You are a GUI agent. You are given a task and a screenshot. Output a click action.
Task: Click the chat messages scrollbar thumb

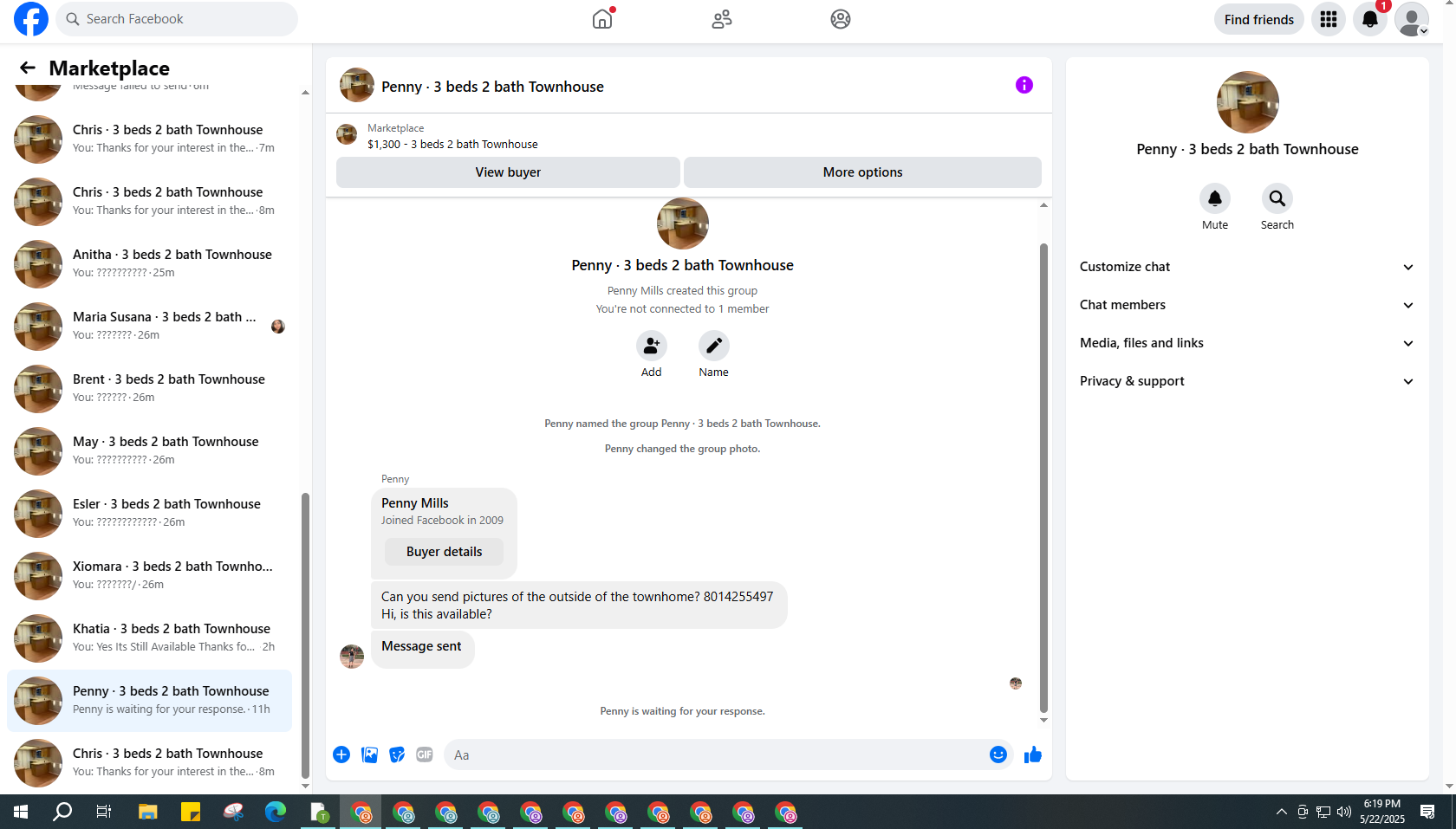(1043, 478)
